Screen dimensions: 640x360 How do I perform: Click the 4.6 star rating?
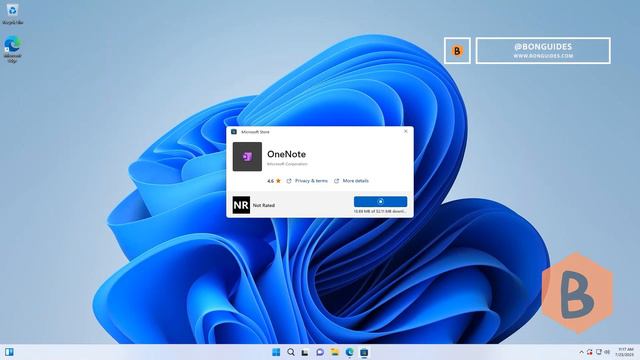pyautogui.click(x=274, y=181)
